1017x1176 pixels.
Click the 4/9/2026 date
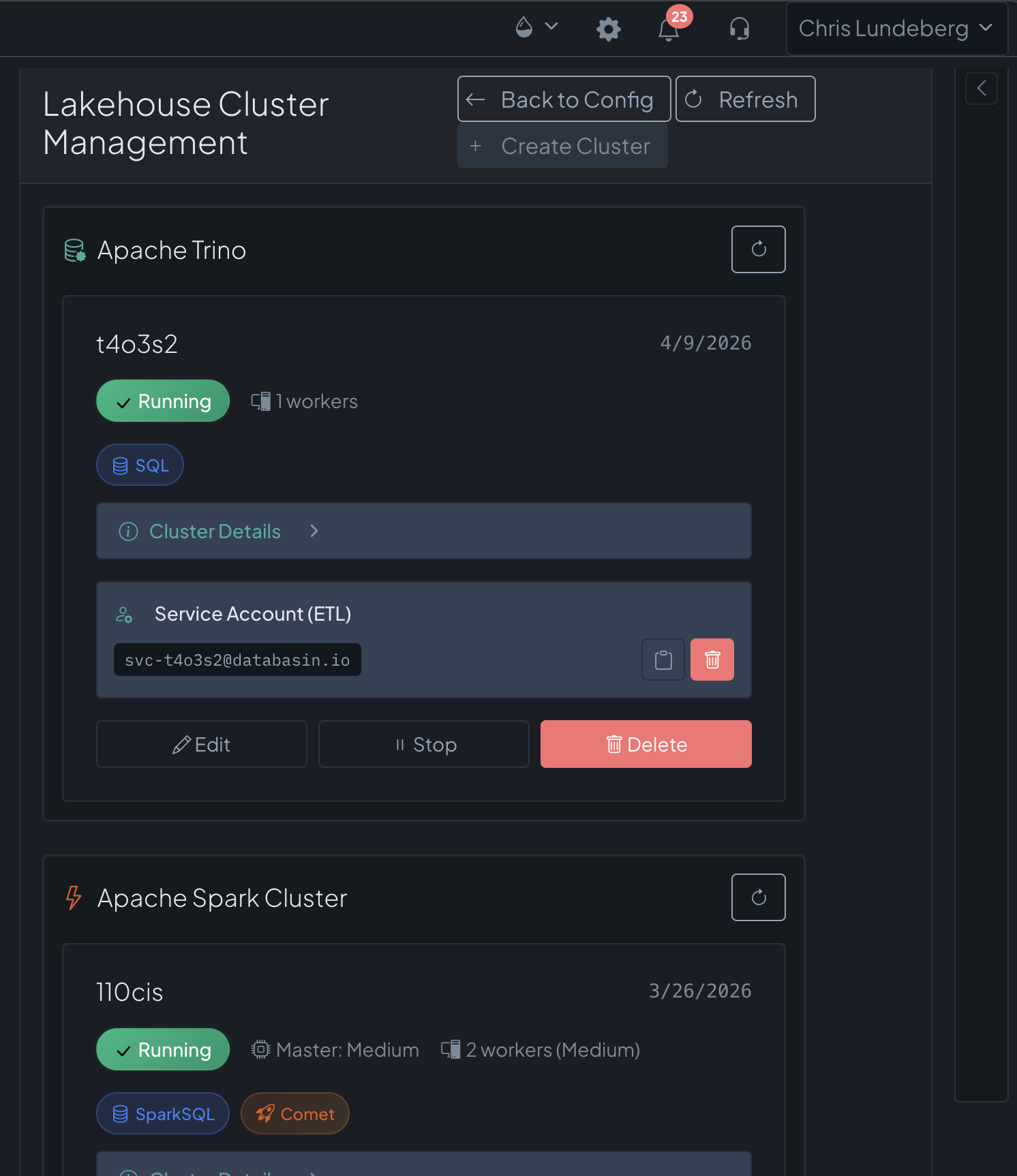pos(705,343)
